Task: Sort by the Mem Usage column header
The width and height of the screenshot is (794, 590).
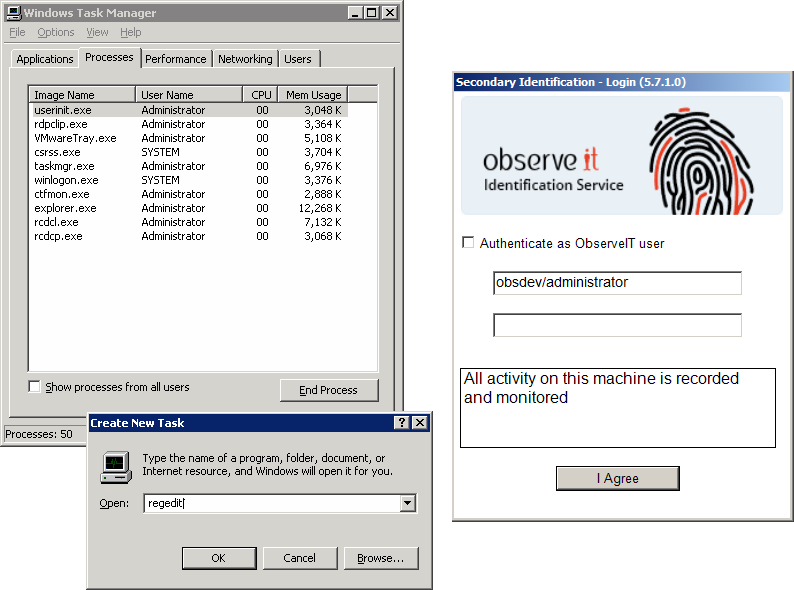Action: [x=313, y=95]
